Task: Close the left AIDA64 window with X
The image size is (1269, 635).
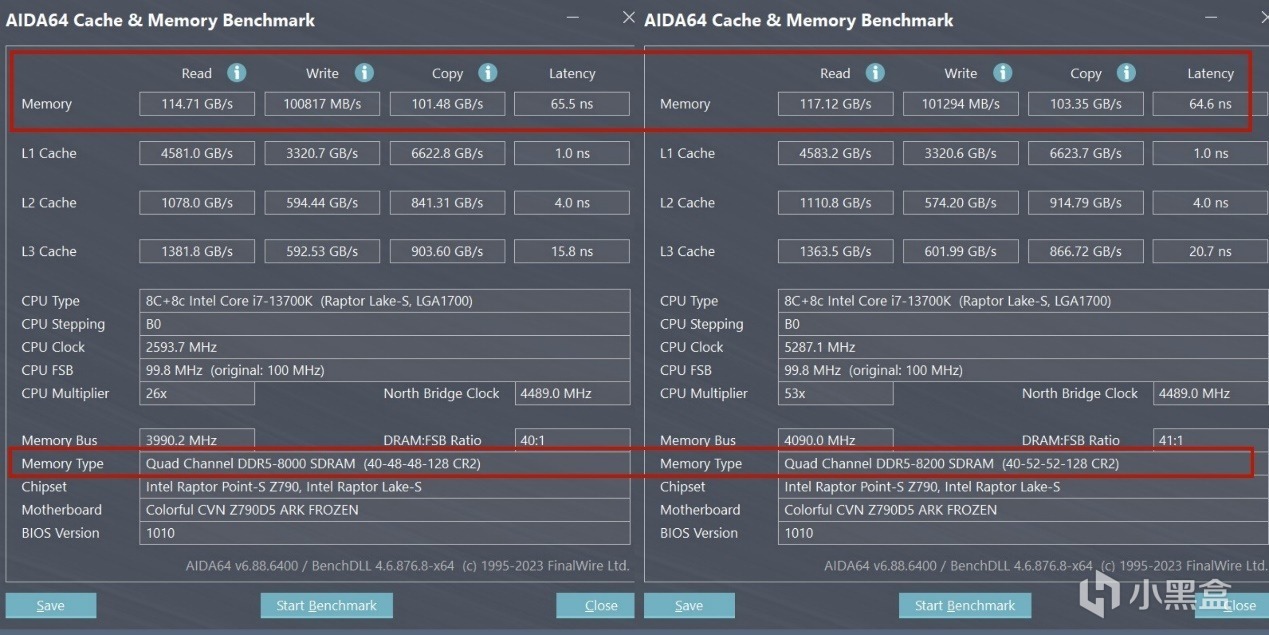Action: pyautogui.click(x=628, y=18)
